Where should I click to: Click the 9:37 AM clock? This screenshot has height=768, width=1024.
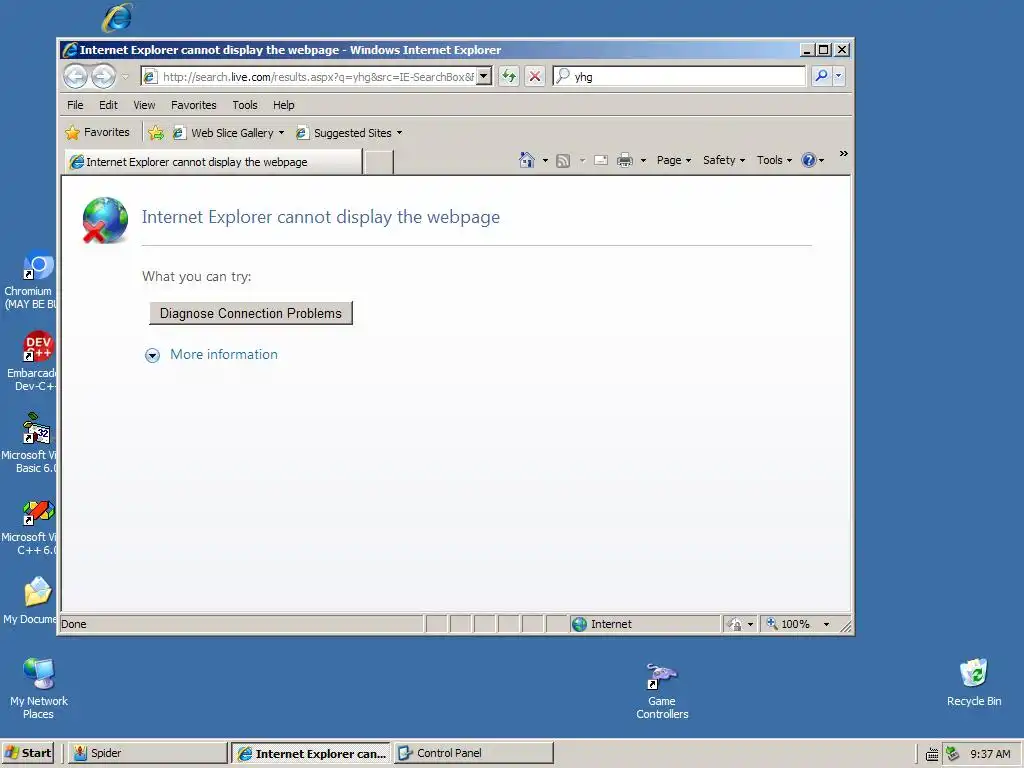pos(990,754)
